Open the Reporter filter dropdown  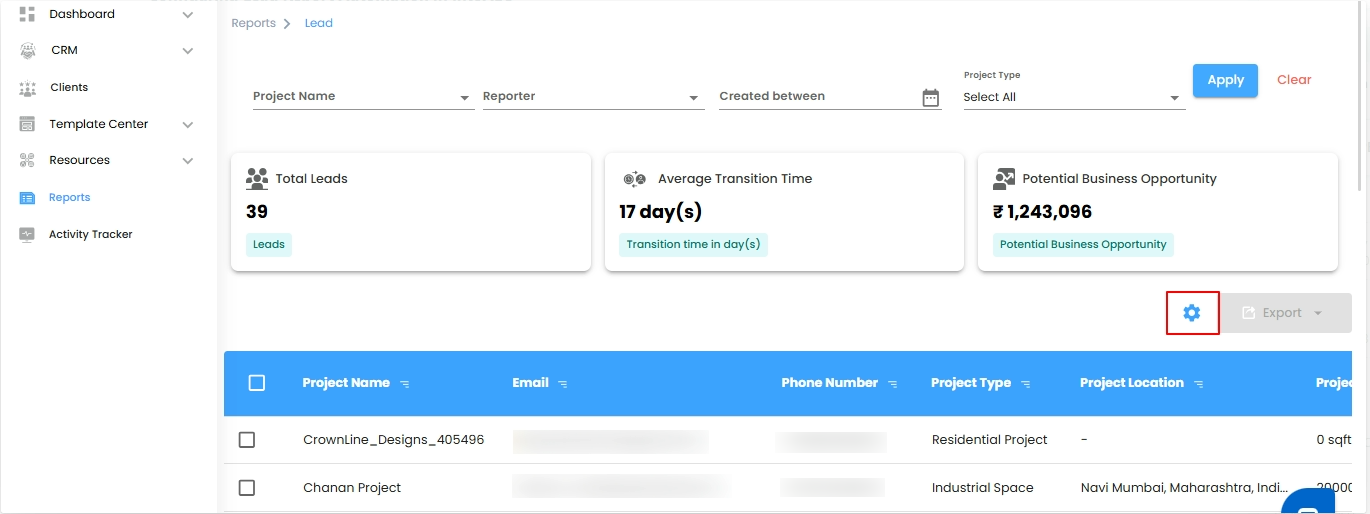click(593, 97)
